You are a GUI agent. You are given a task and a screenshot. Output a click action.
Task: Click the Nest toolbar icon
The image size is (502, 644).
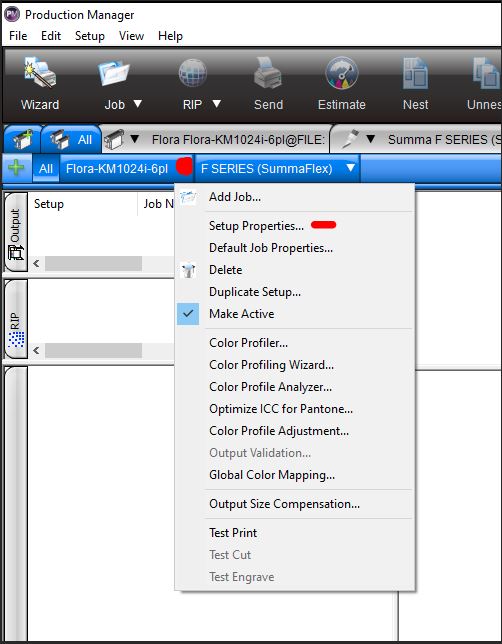(x=415, y=73)
